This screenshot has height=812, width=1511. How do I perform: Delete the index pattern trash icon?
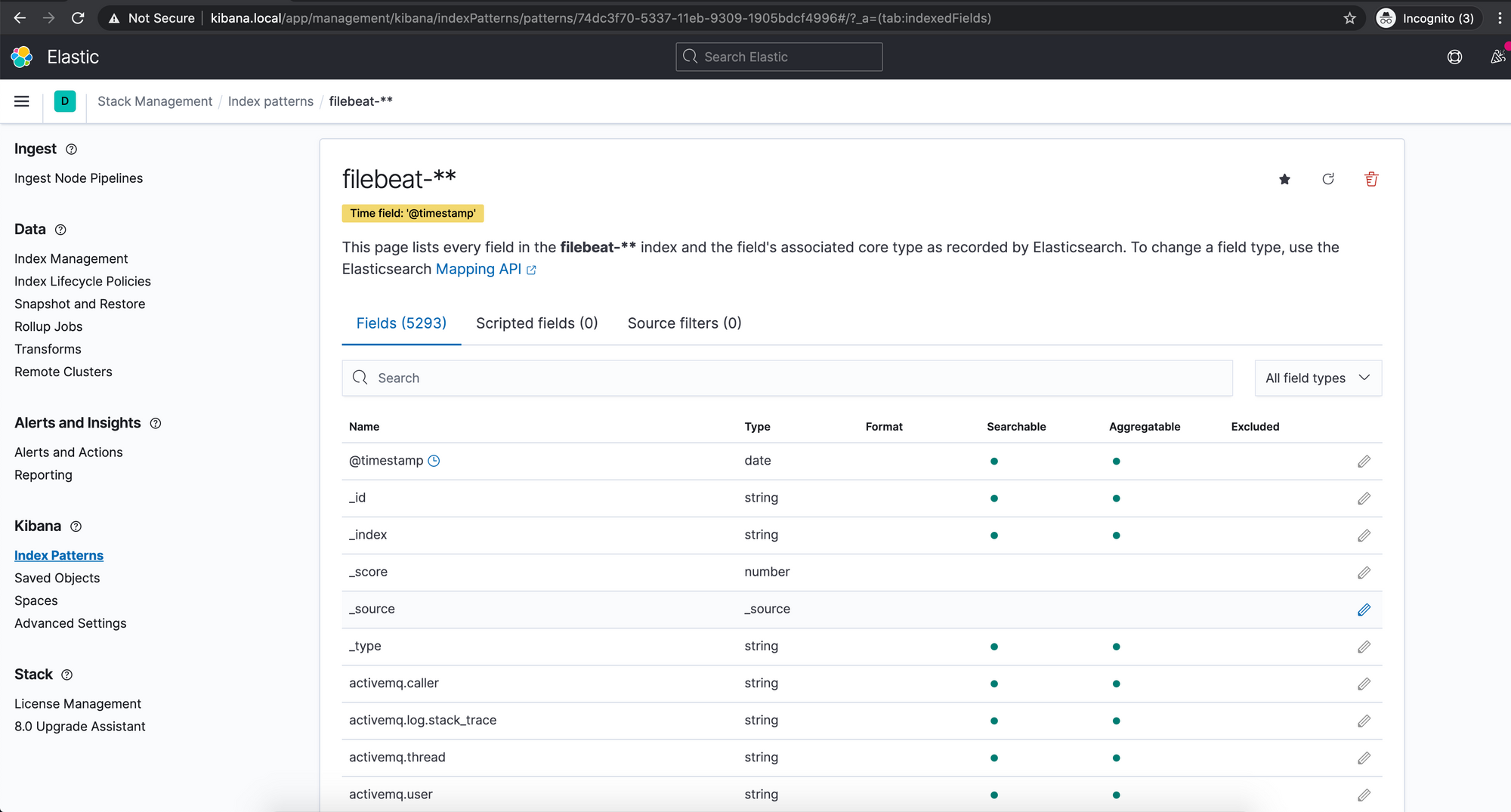tap(1371, 179)
